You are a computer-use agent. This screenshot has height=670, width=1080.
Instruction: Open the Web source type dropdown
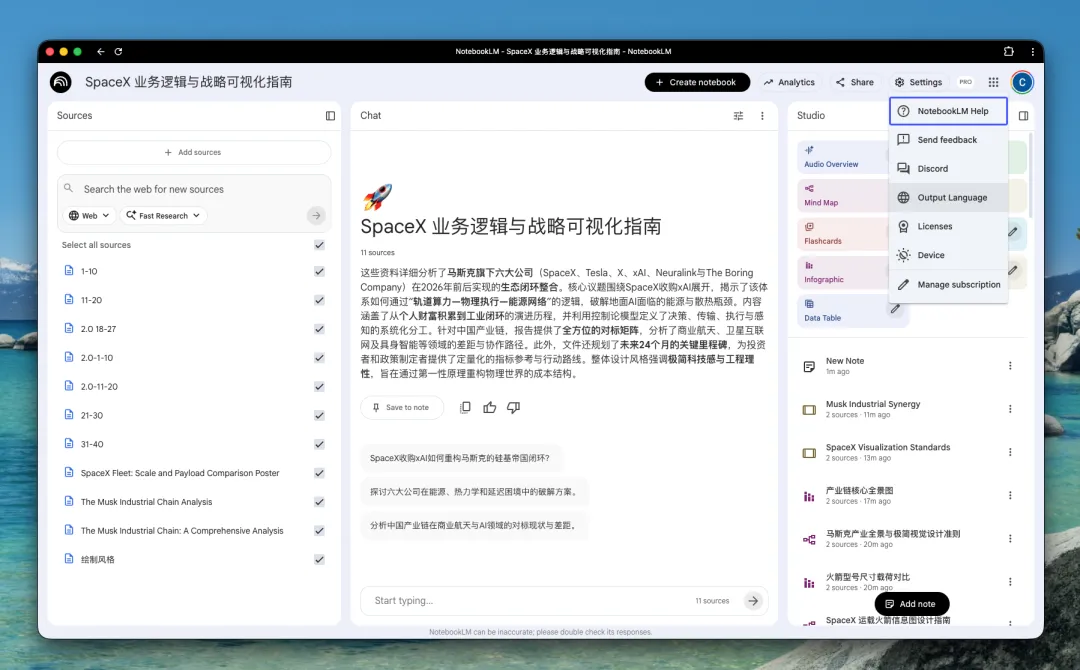pyautogui.click(x=89, y=216)
